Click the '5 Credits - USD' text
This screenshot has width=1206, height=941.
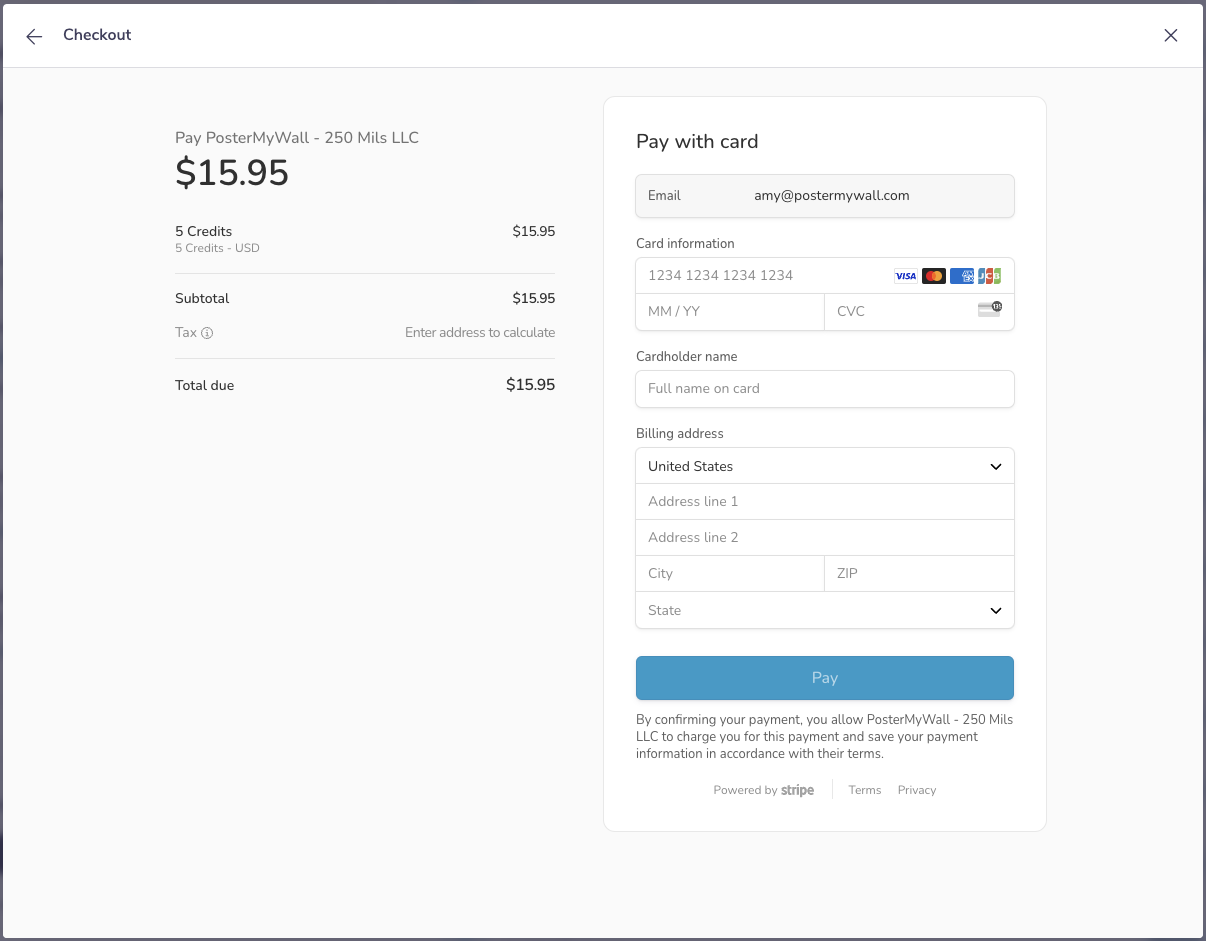click(217, 248)
